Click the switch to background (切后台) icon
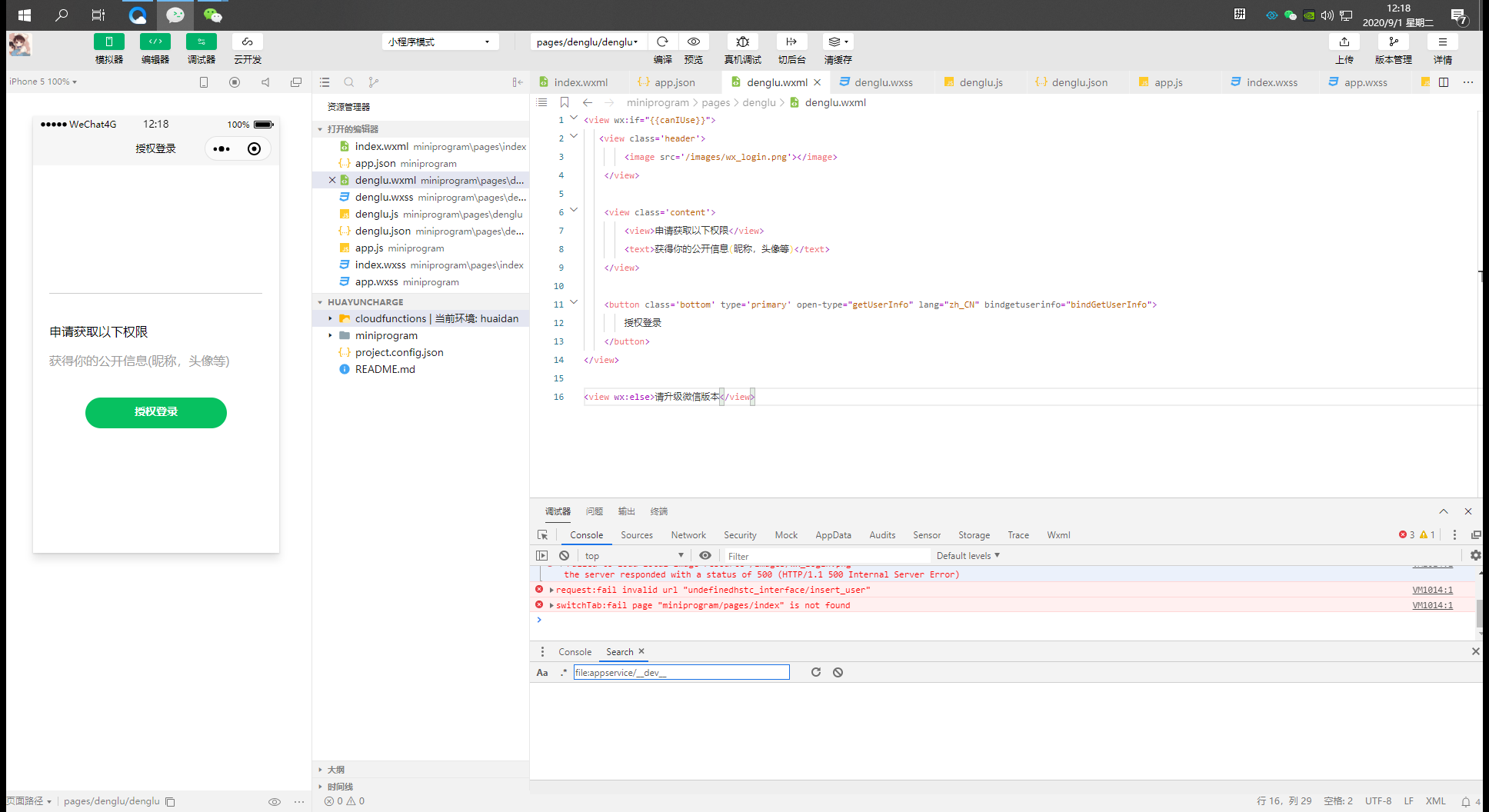The image size is (1489, 812). coord(791,42)
